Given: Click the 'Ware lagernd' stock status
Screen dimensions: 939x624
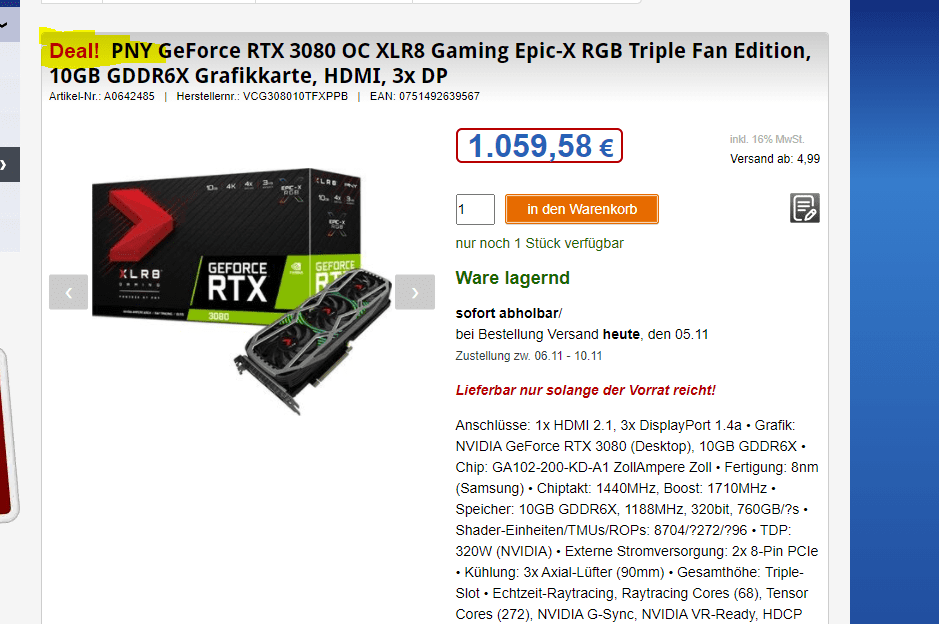Looking at the screenshot, I should tap(513, 278).
